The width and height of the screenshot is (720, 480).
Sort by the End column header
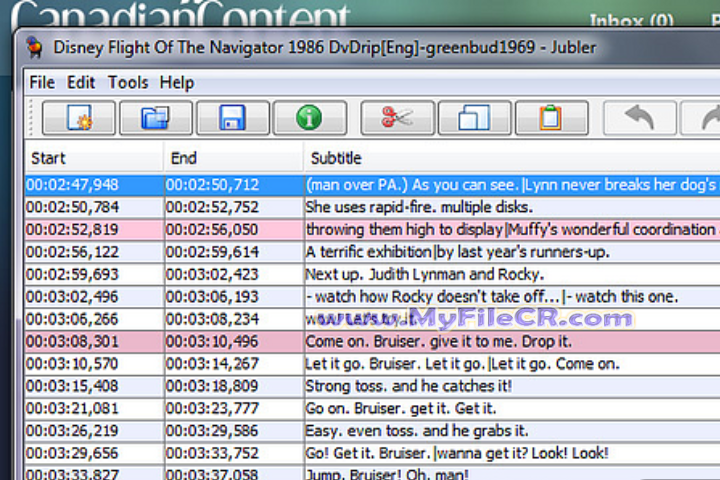point(234,158)
